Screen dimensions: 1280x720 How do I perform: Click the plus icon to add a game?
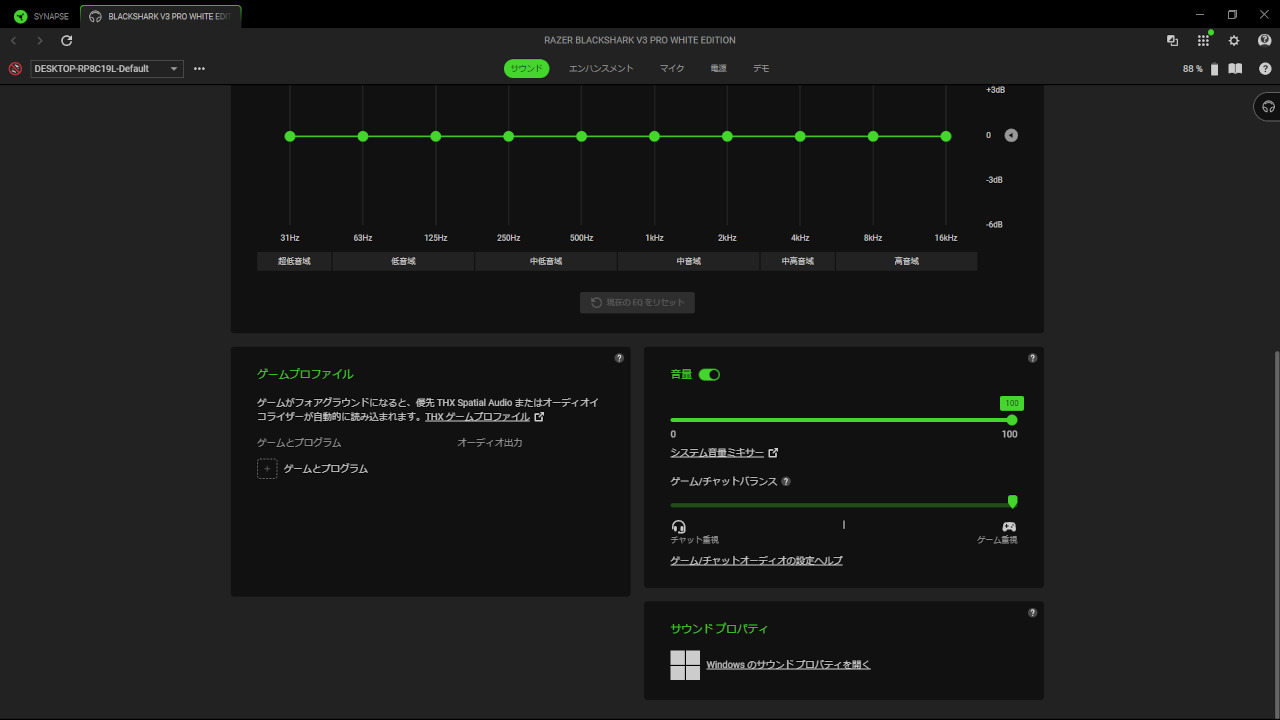click(267, 468)
